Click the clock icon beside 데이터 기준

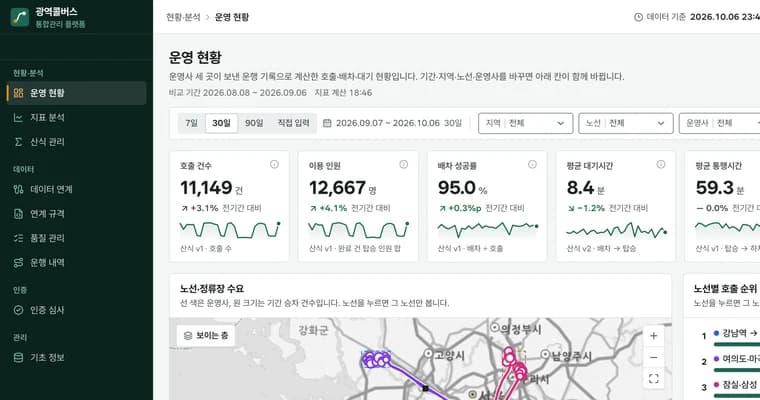pyautogui.click(x=638, y=17)
